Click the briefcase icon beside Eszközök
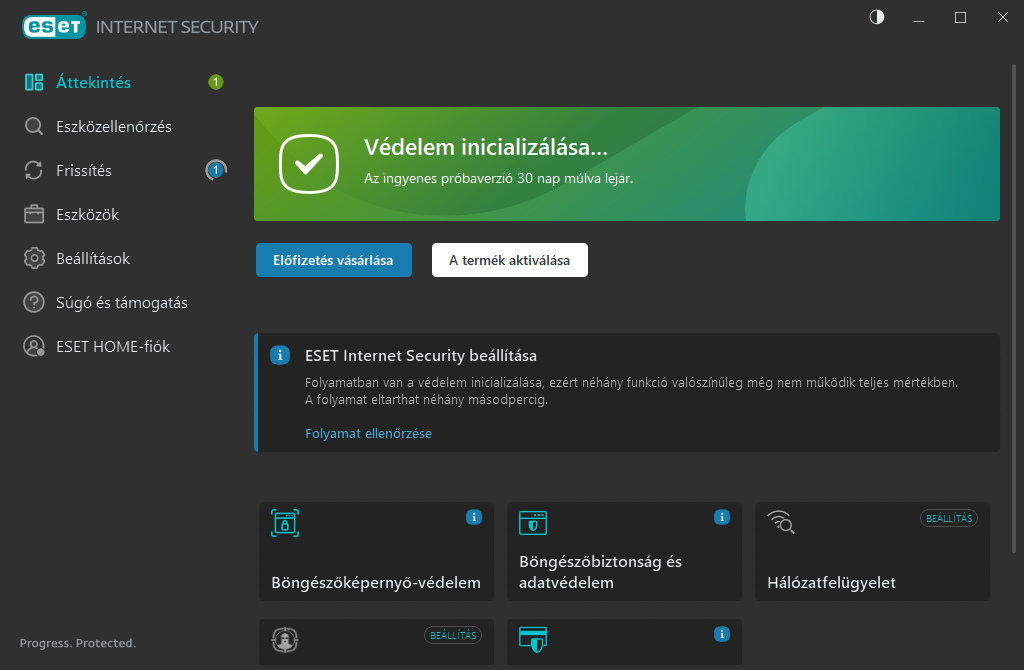The height and width of the screenshot is (670, 1024). point(34,214)
